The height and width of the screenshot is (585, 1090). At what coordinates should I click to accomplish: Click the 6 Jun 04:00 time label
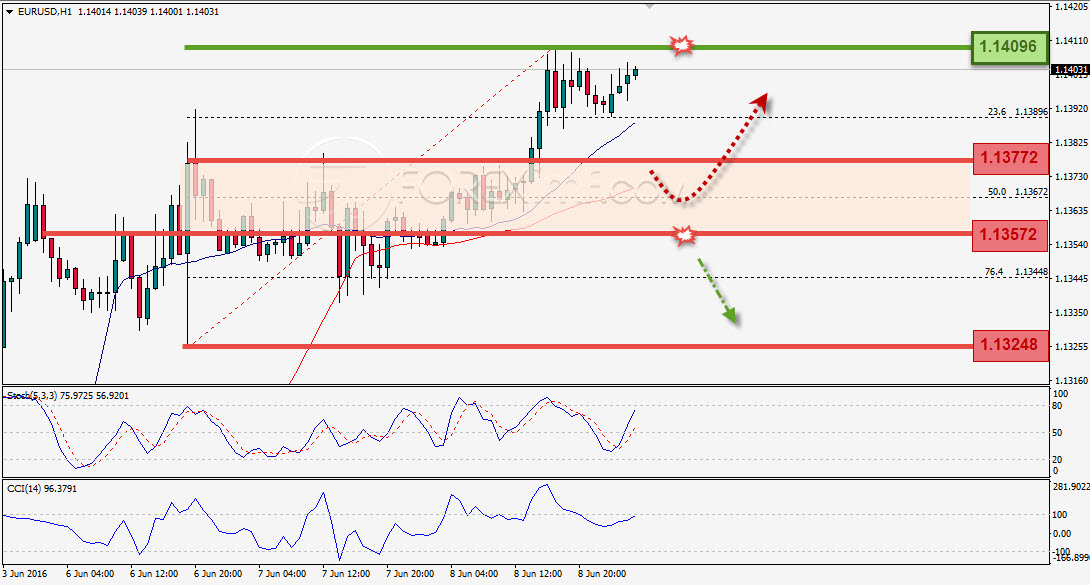pos(90,574)
